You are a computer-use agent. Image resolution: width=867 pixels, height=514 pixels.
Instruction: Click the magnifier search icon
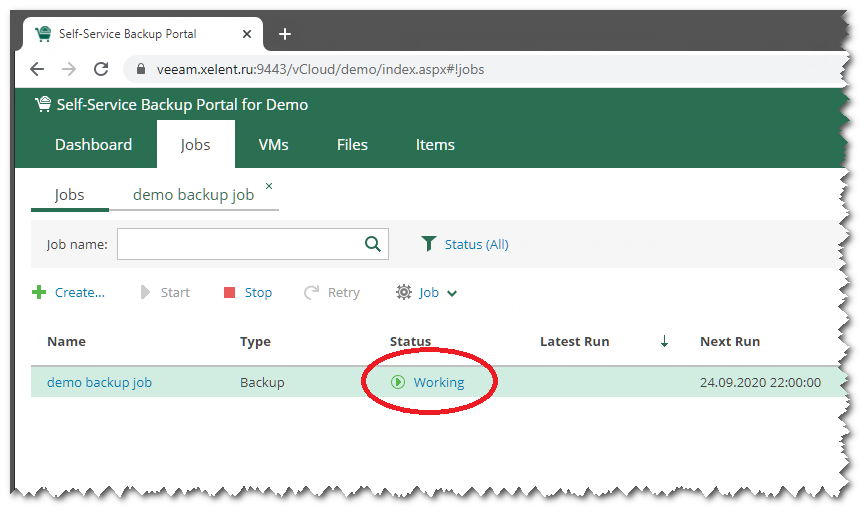[x=373, y=244]
